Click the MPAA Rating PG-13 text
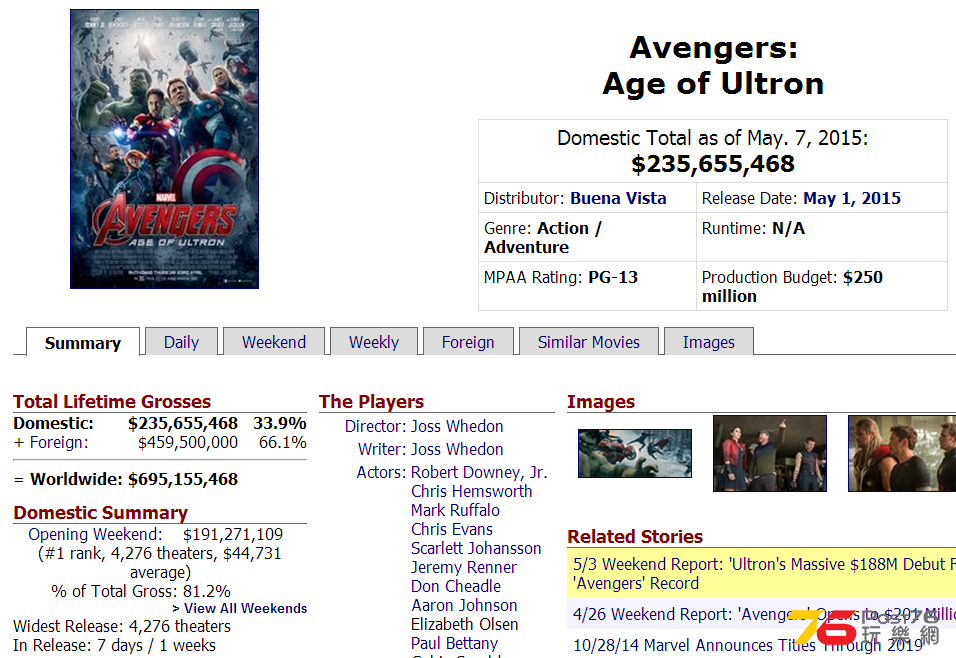The height and width of the screenshot is (658, 956). coord(560,277)
